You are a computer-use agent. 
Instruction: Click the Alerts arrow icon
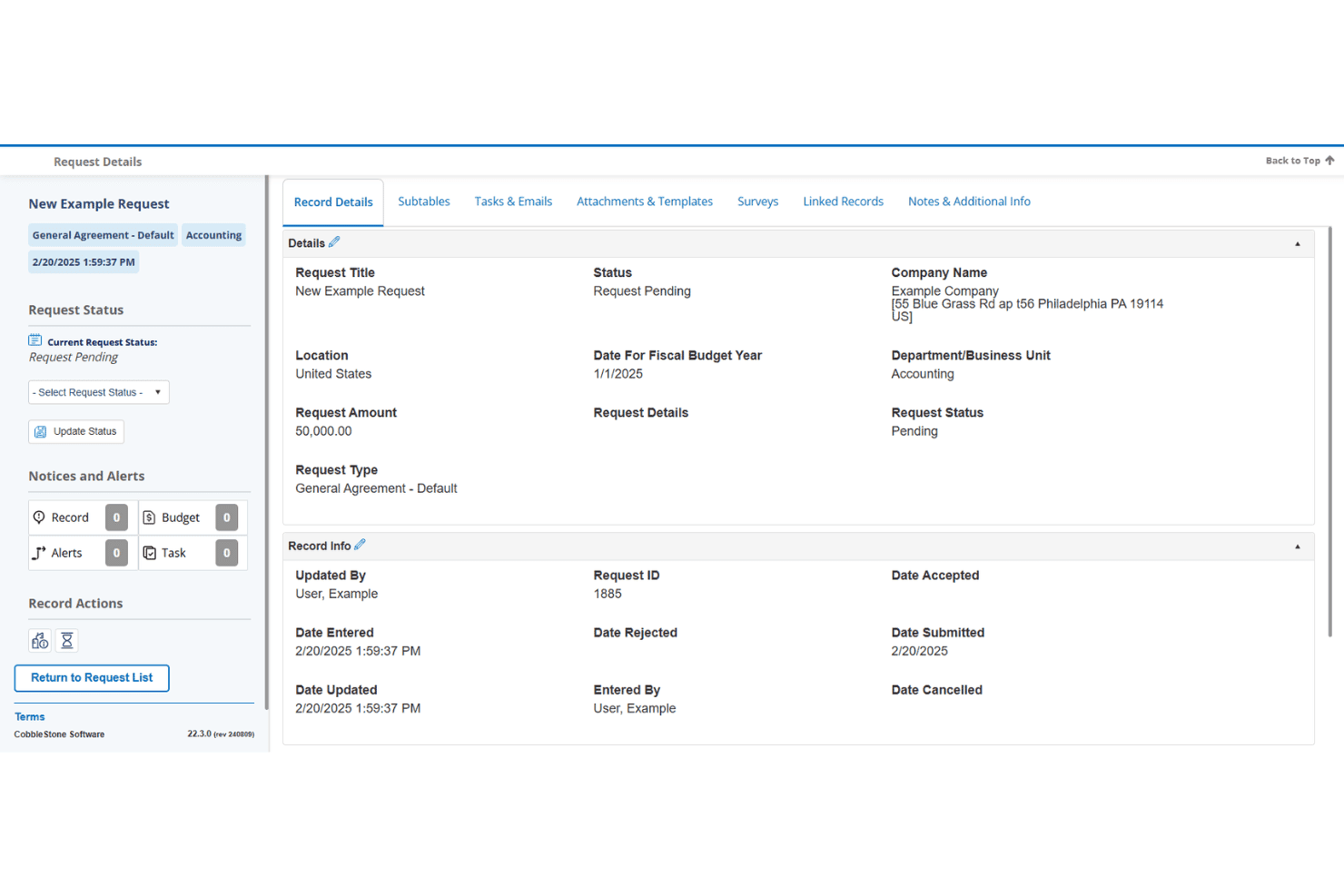pos(39,553)
